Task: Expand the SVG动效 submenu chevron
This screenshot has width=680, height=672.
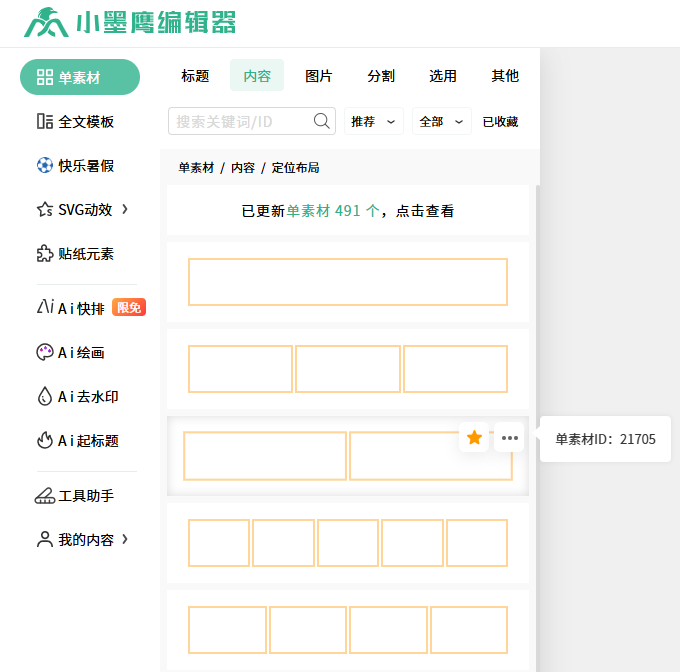Action: 125,209
